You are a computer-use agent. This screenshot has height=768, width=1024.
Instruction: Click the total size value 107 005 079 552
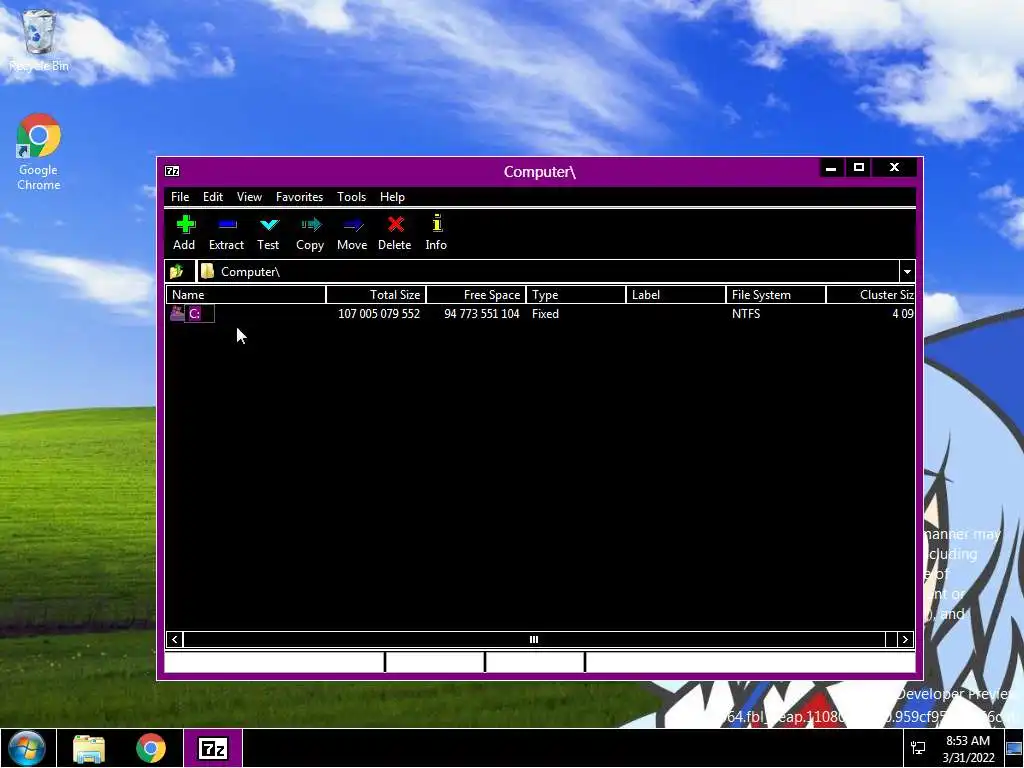click(x=379, y=314)
